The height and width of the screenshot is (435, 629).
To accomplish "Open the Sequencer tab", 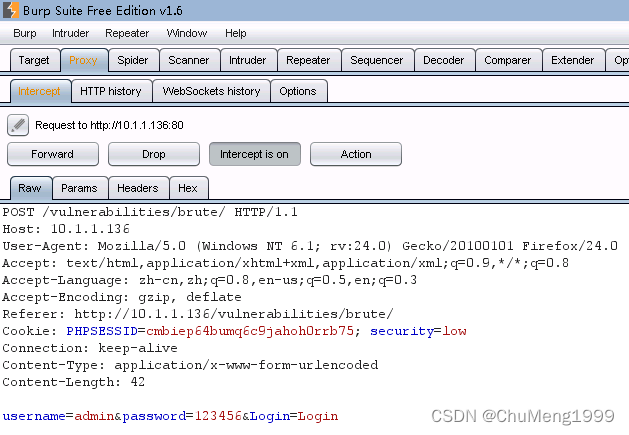I will 377,60.
